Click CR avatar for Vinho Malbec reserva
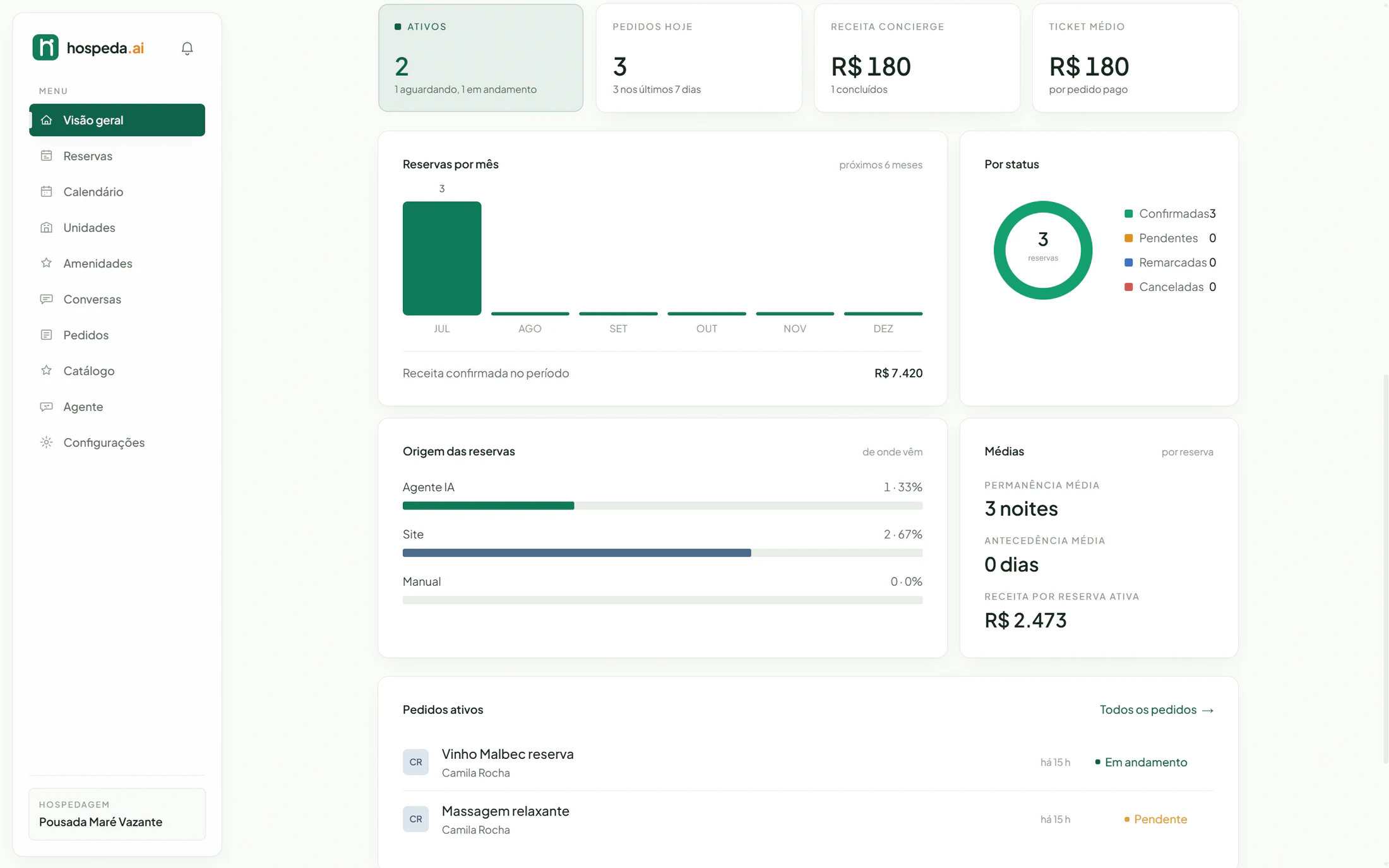The width and height of the screenshot is (1389, 868). coord(415,762)
